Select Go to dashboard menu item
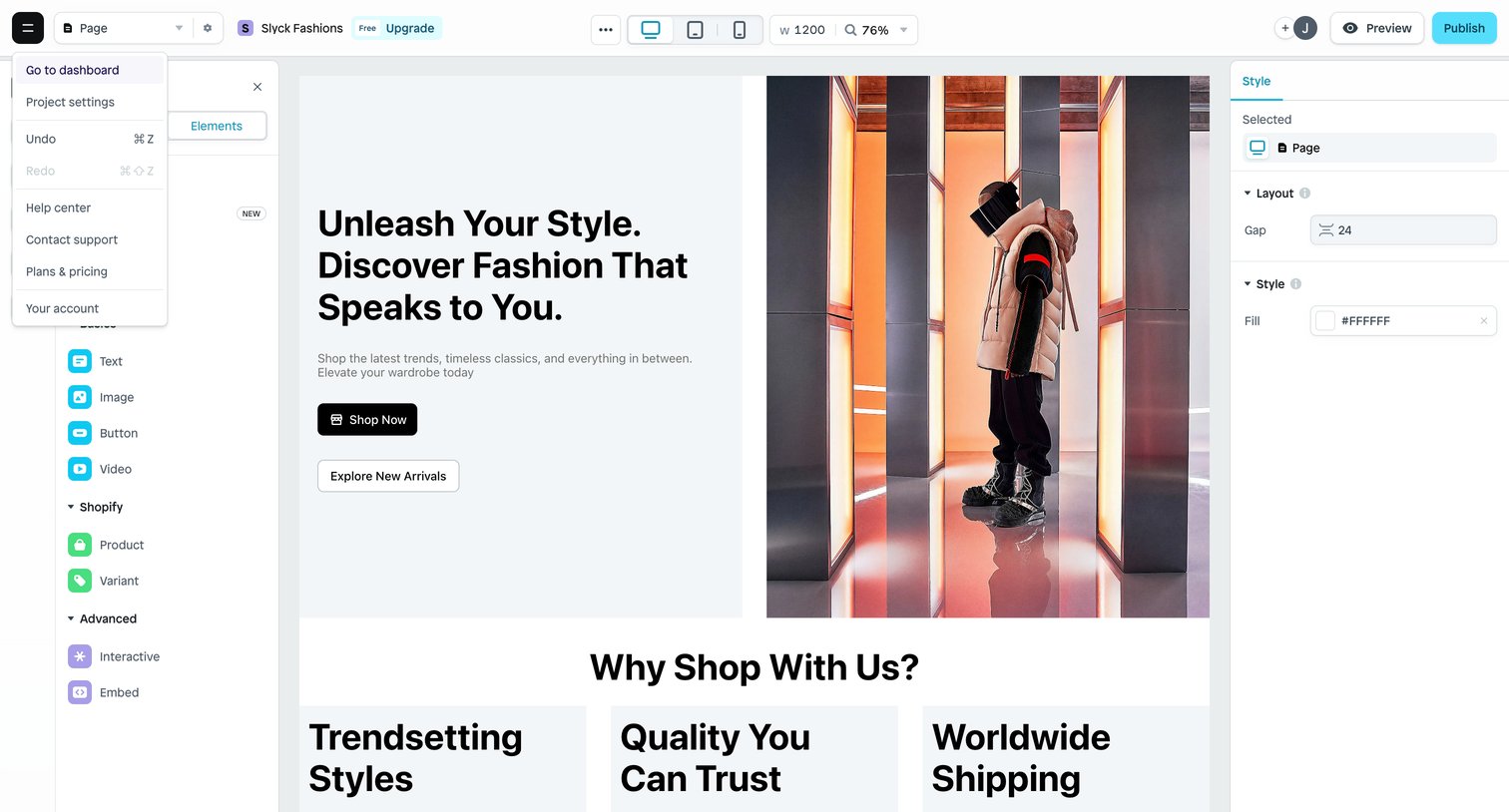Viewport: 1509px width, 812px height. point(89,70)
